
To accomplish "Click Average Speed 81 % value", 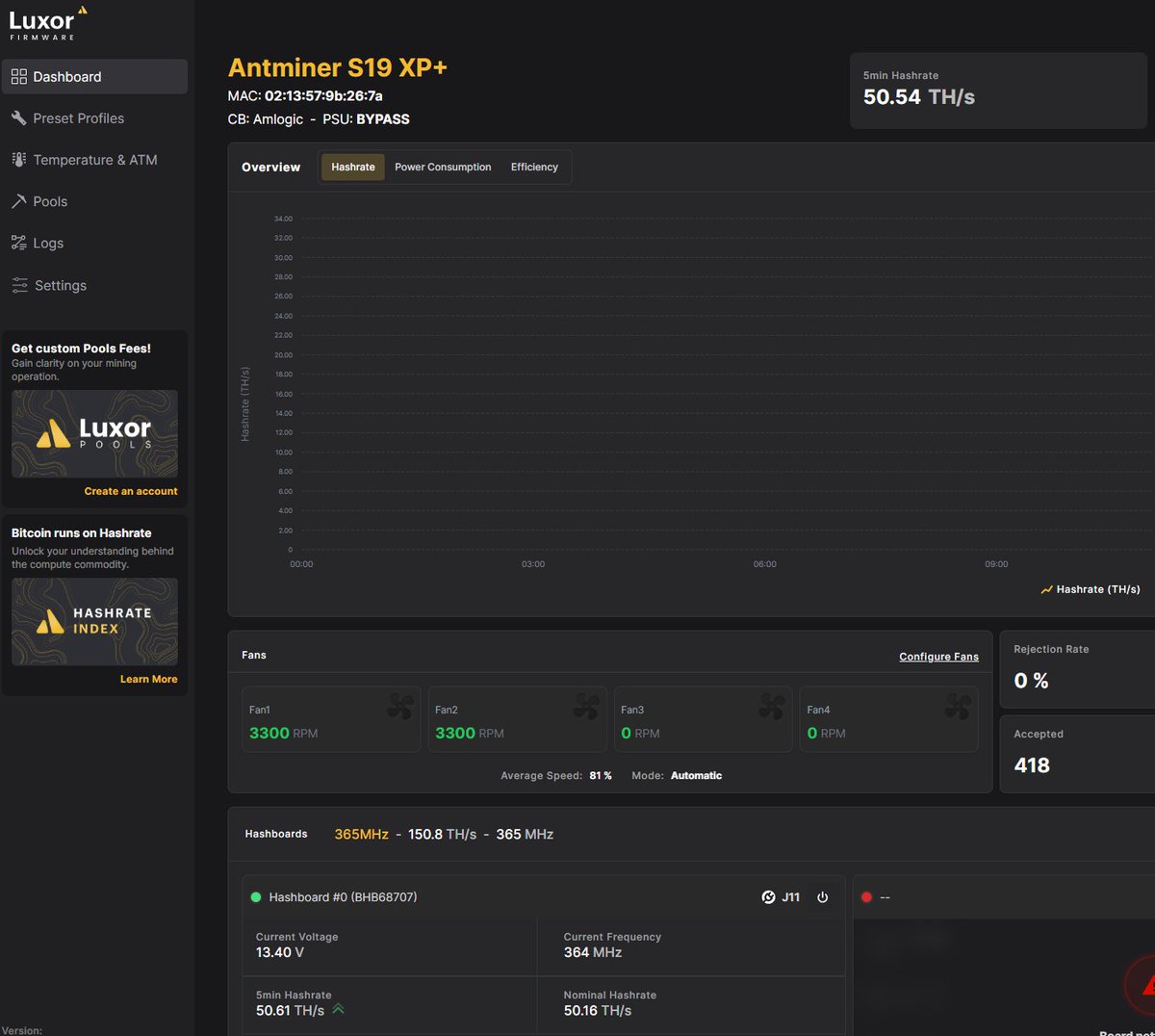I will [601, 776].
